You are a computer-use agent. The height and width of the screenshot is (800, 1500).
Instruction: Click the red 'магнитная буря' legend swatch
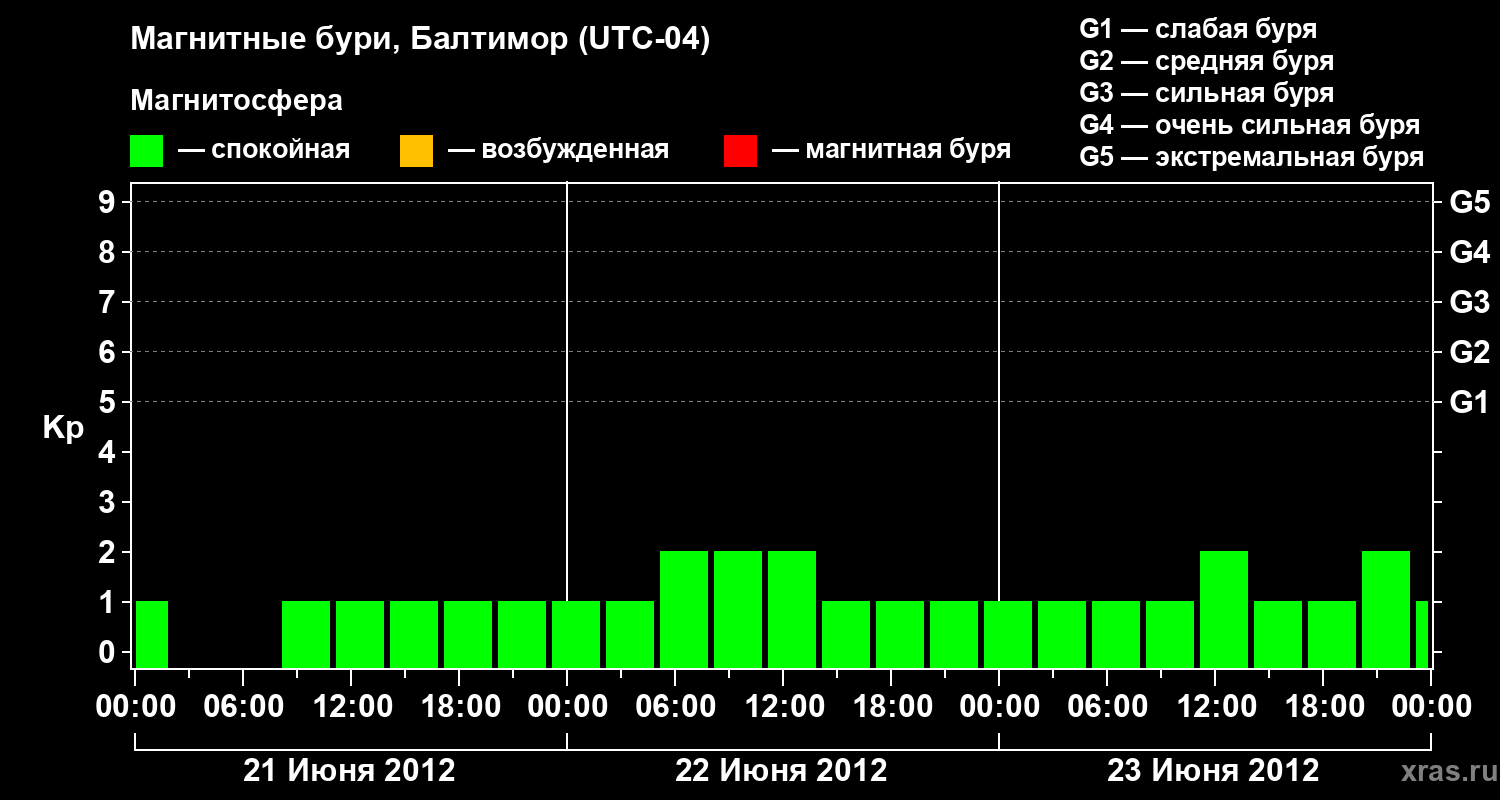point(740,151)
